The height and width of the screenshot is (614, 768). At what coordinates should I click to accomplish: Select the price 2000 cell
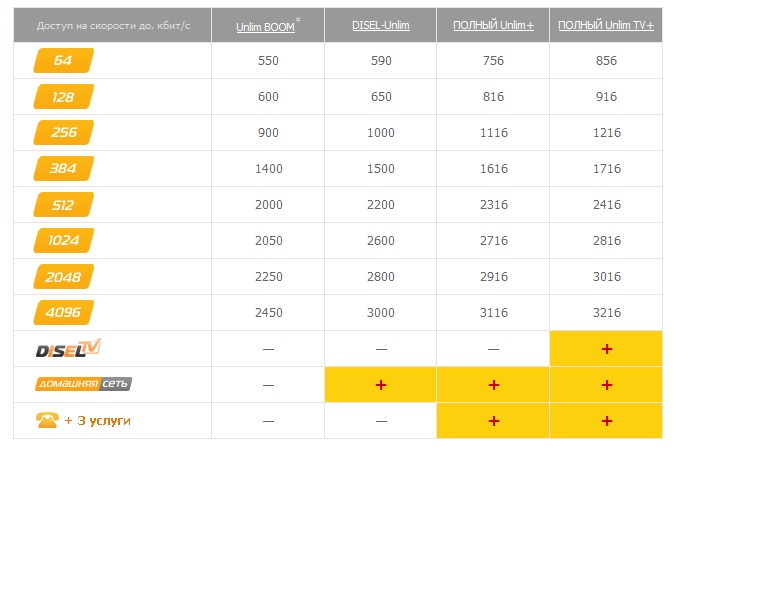coord(269,205)
